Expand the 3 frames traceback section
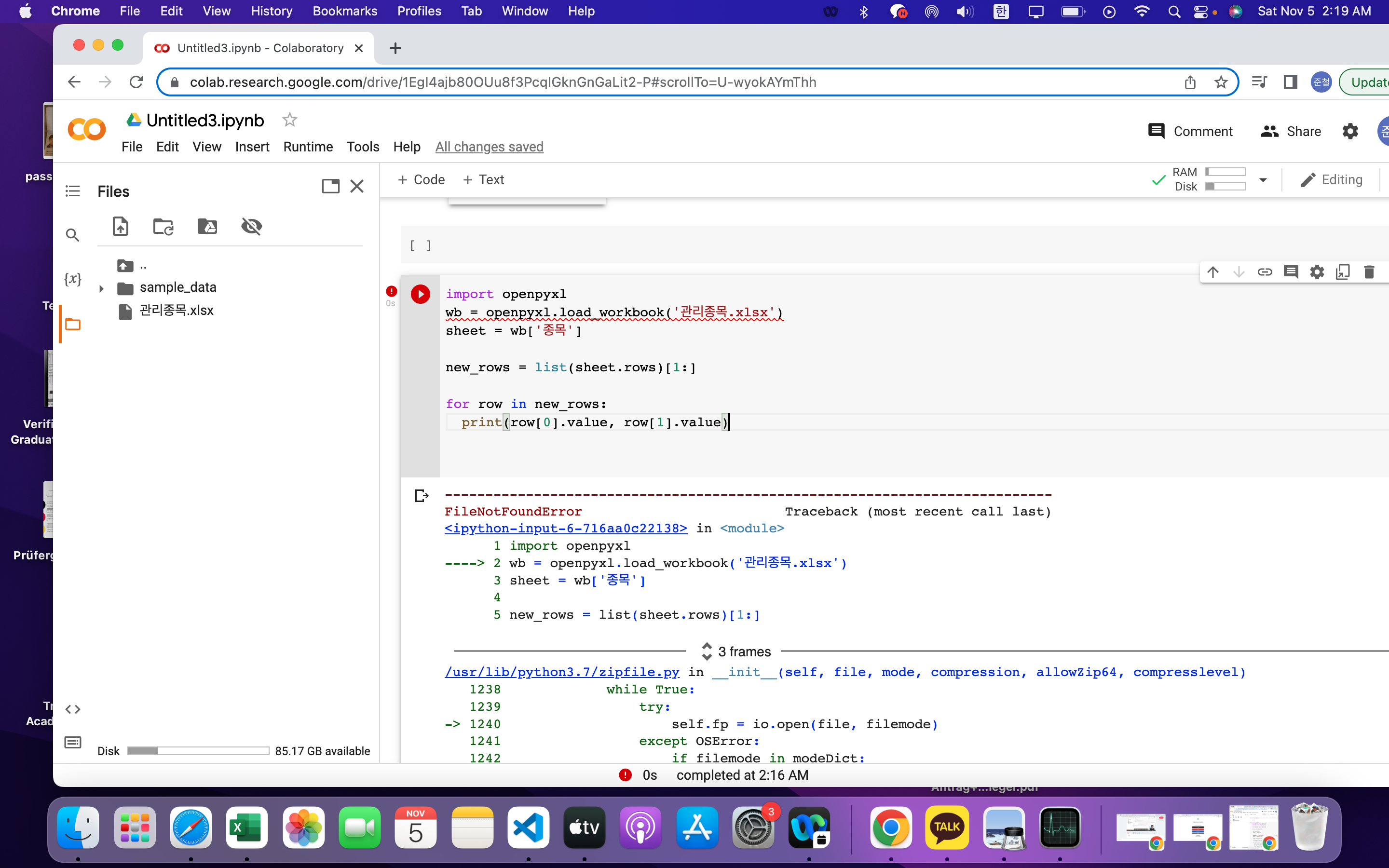The width and height of the screenshot is (1389, 868). (x=737, y=651)
